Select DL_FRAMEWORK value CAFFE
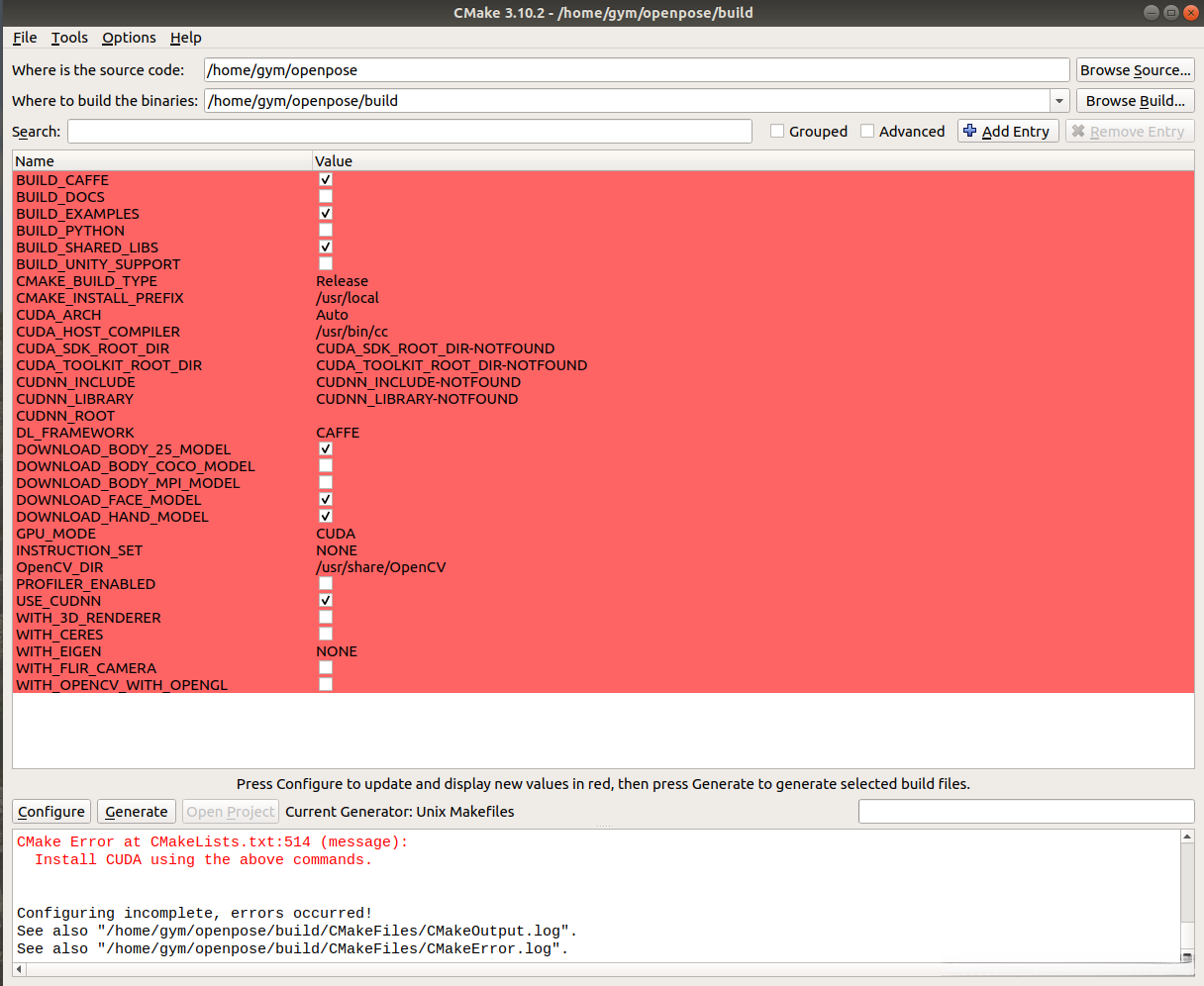 click(338, 433)
